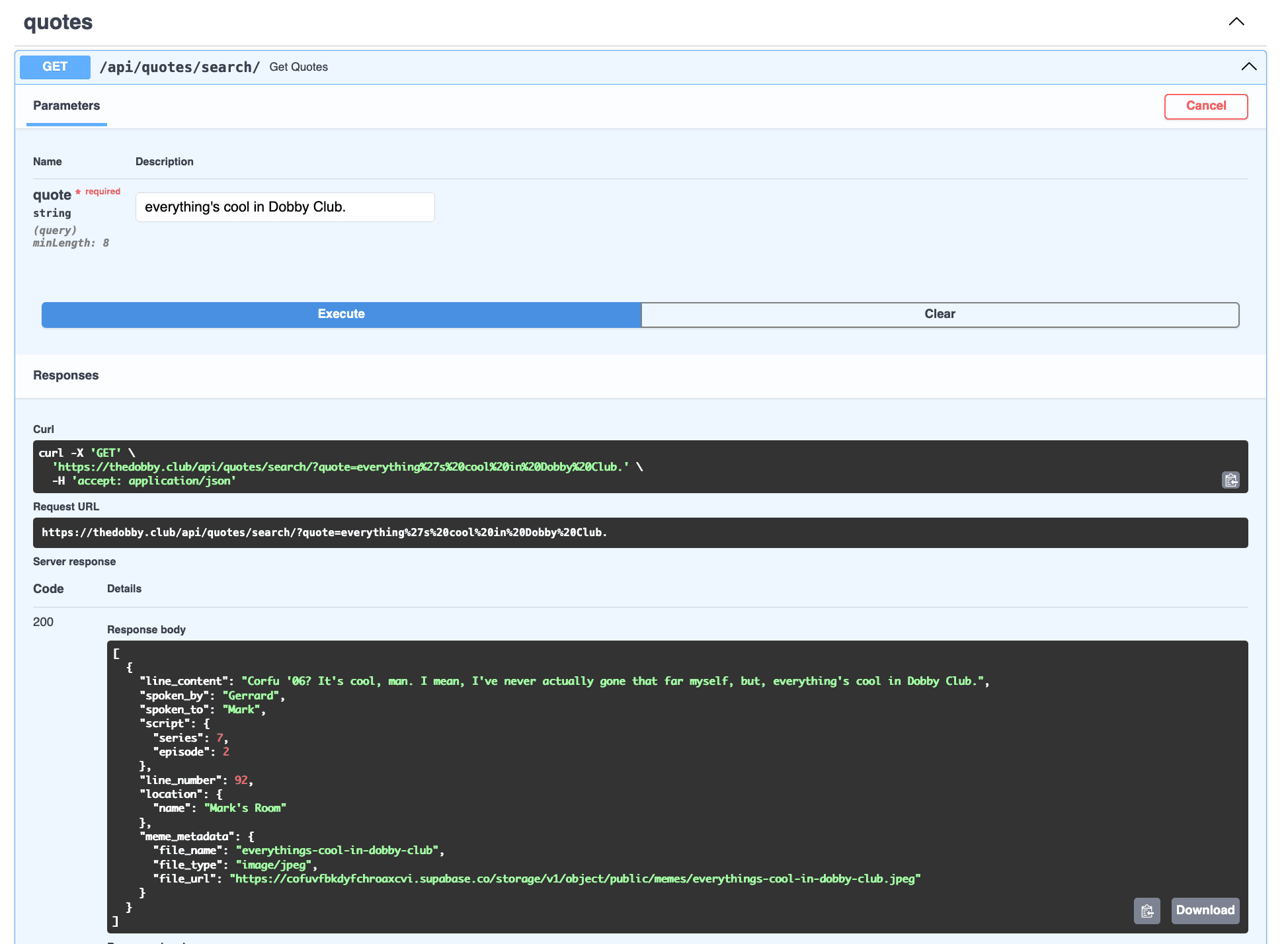This screenshot has width=1288, height=944.
Task: Clear the response results
Action: coord(940,315)
